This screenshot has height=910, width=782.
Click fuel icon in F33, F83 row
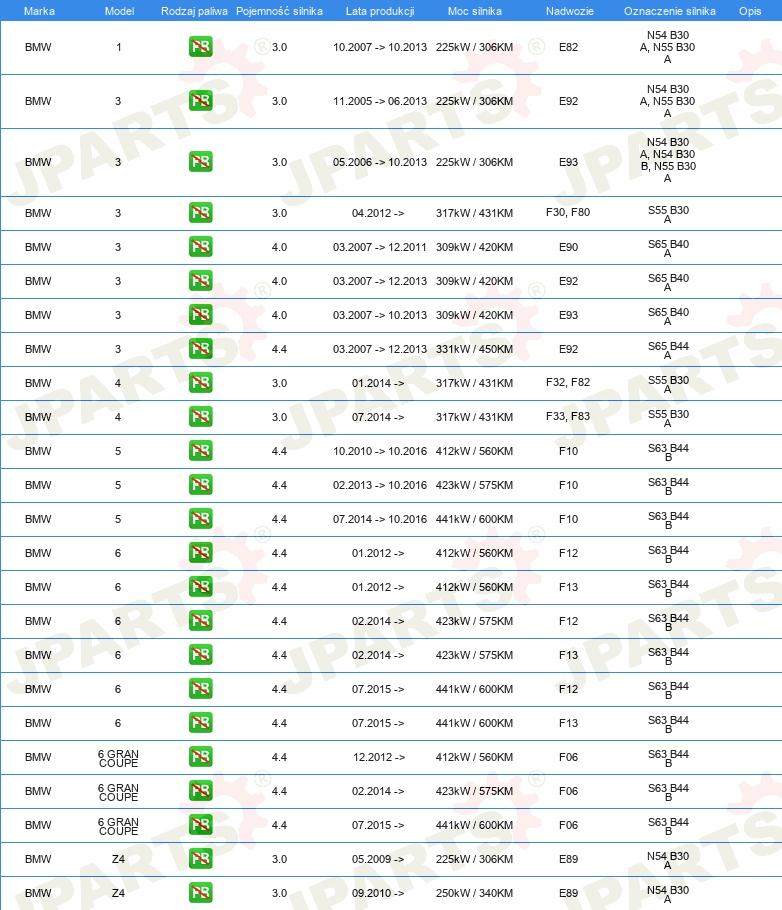click(200, 417)
